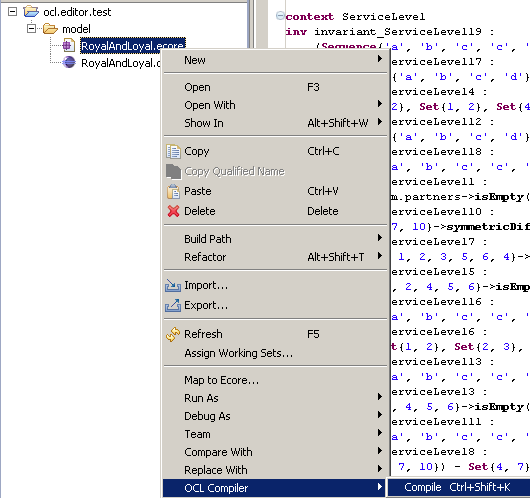Select Refresh in the context menu

[275, 334]
